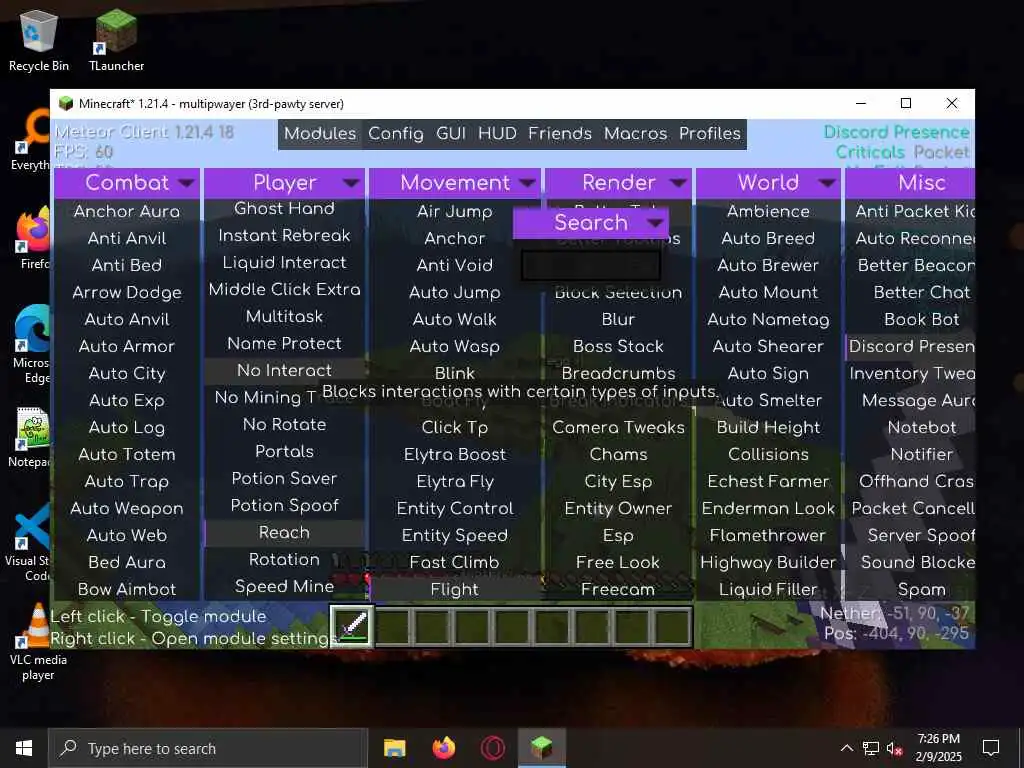Open Notepad++ desktop shortcut
1024x768 pixels.
click(x=30, y=438)
